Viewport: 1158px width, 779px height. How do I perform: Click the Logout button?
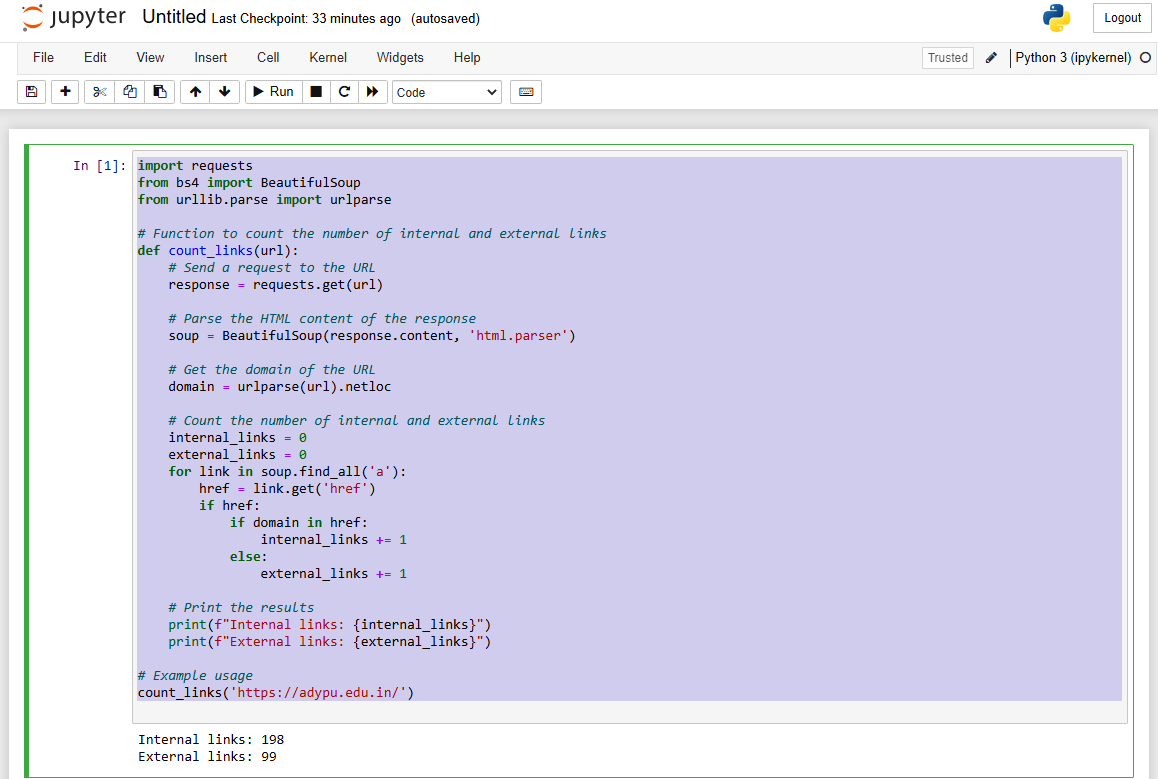point(1122,18)
